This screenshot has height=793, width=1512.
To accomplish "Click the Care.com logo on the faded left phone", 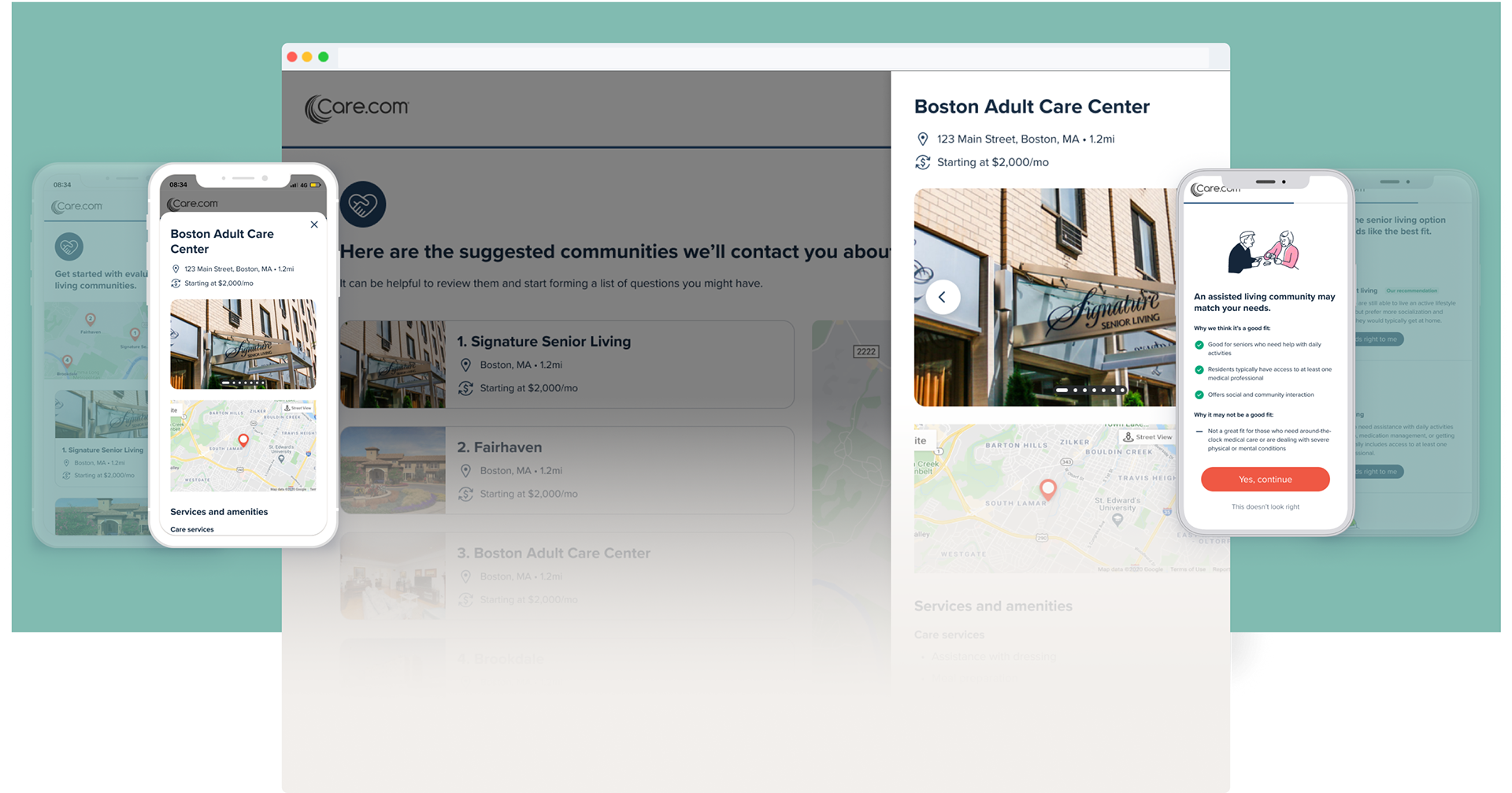I will [77, 206].
